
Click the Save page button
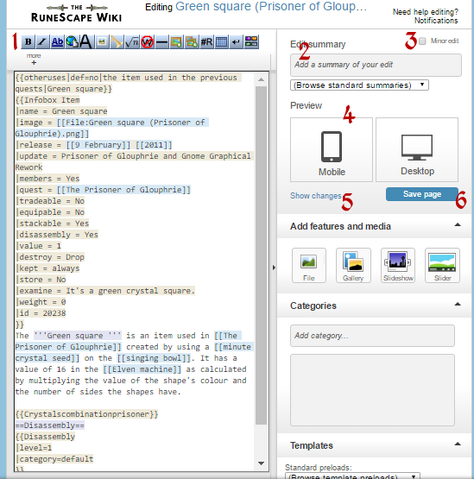[422, 194]
